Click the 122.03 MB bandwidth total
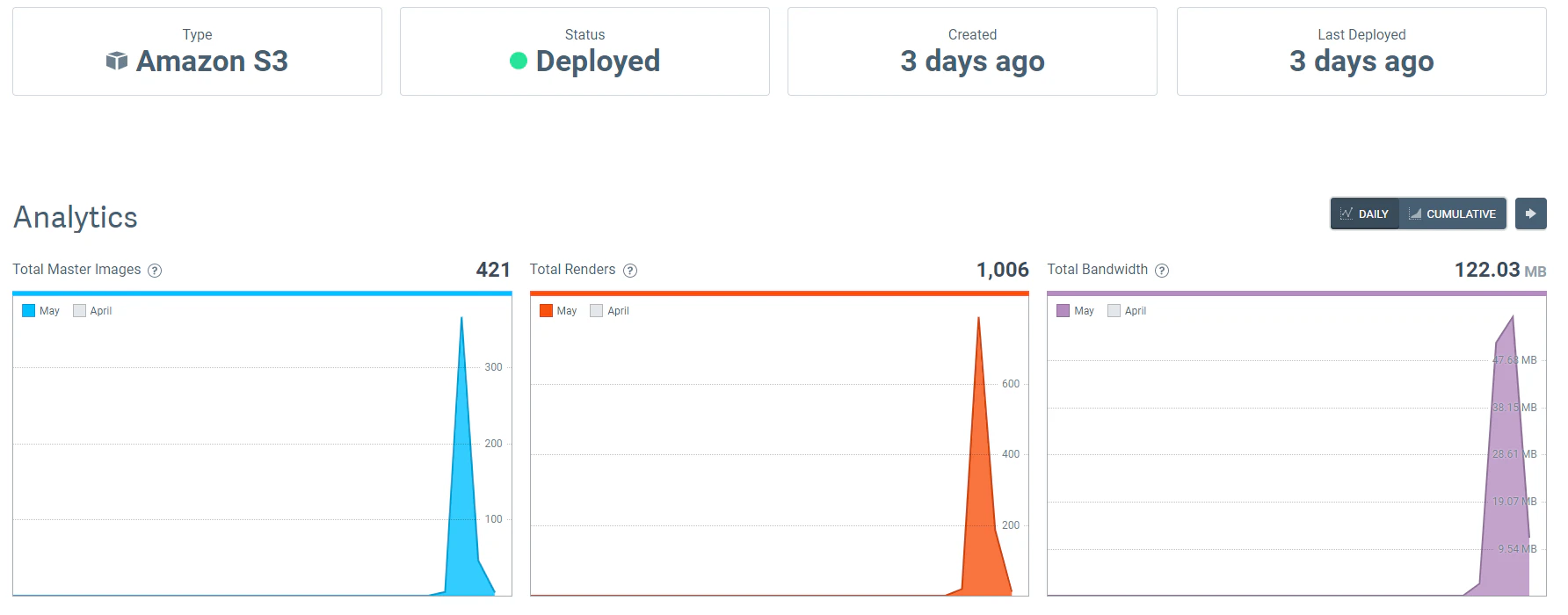 1500,270
